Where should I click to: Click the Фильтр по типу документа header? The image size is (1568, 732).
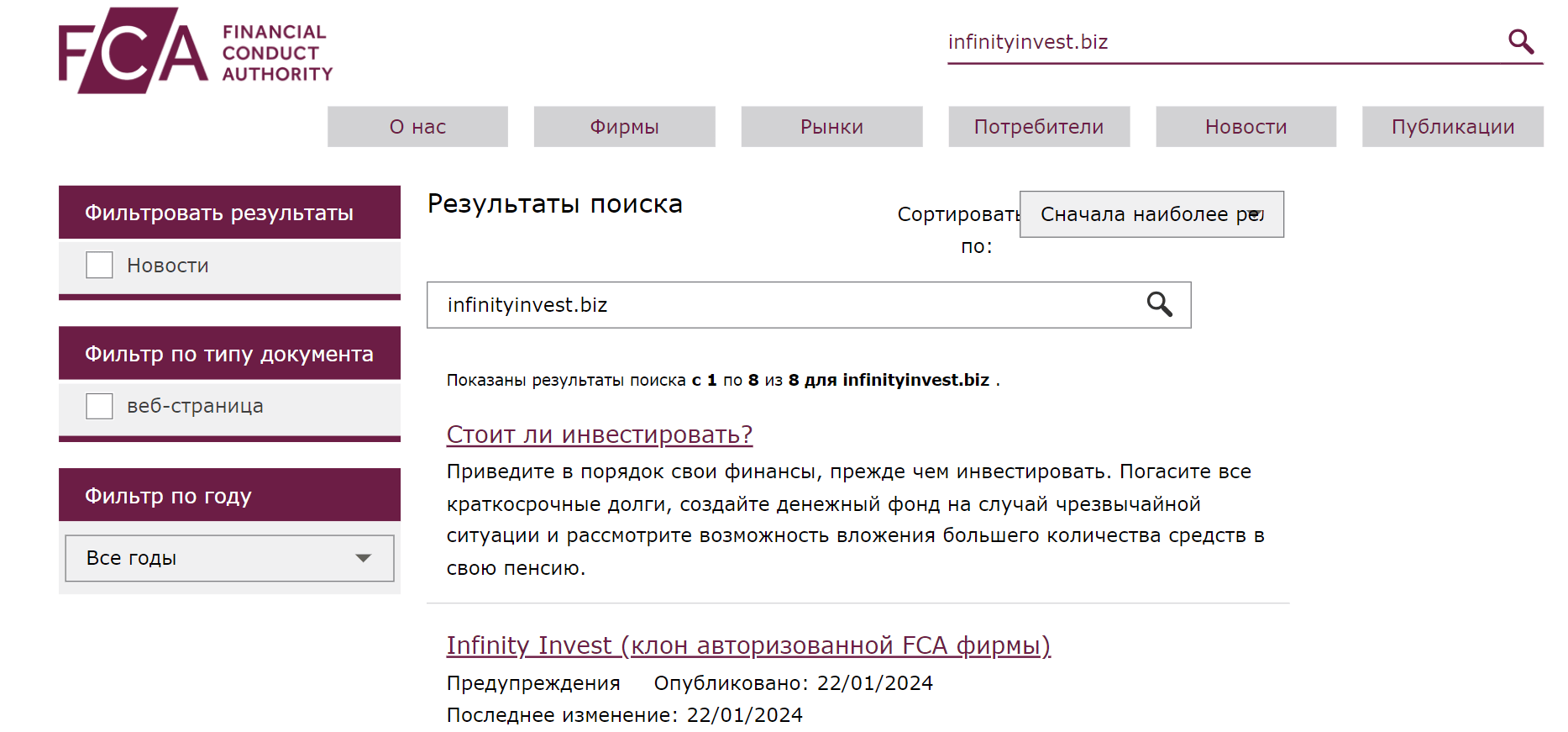(229, 354)
